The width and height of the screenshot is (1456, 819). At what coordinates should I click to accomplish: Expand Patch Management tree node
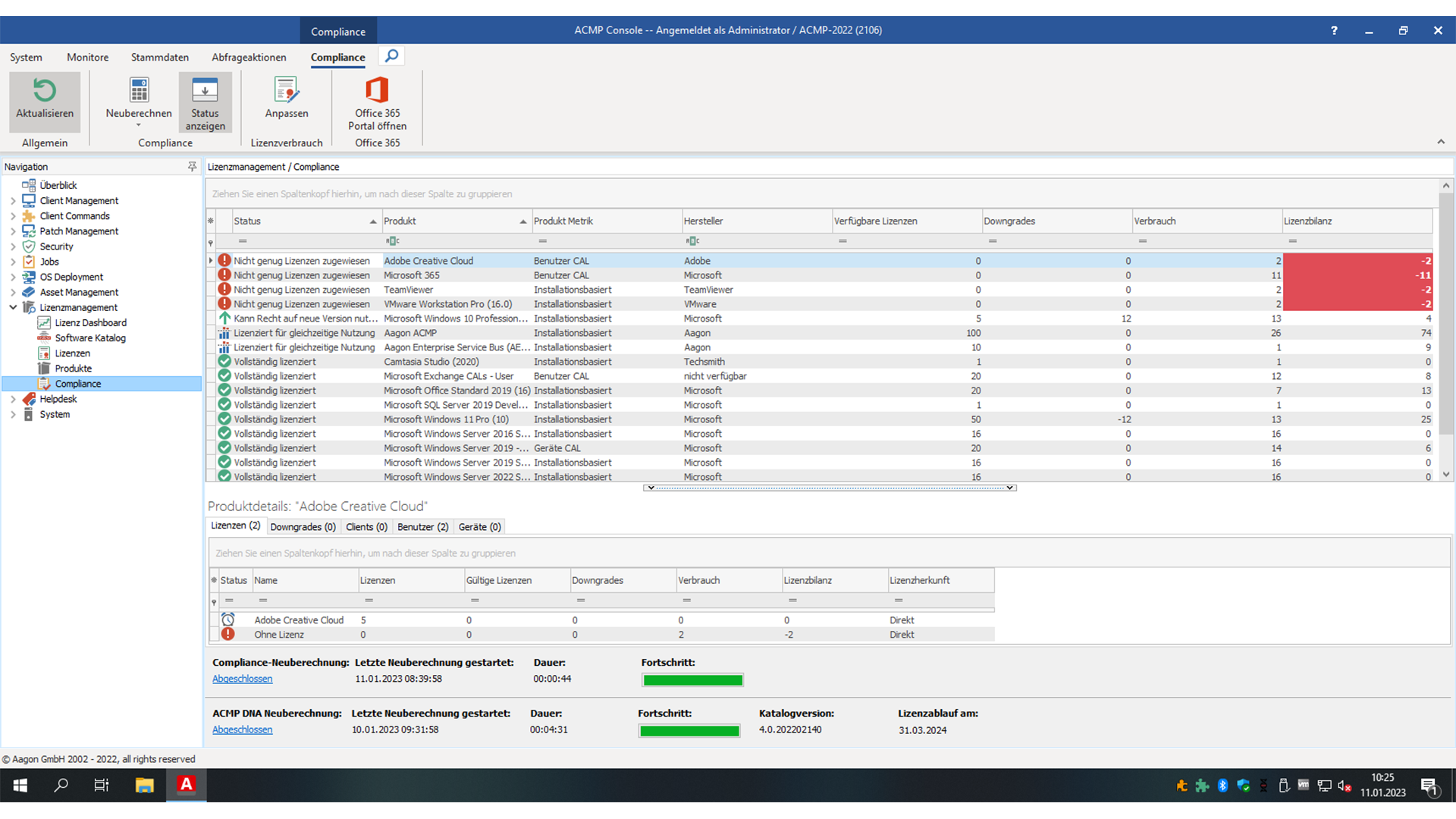[13, 231]
